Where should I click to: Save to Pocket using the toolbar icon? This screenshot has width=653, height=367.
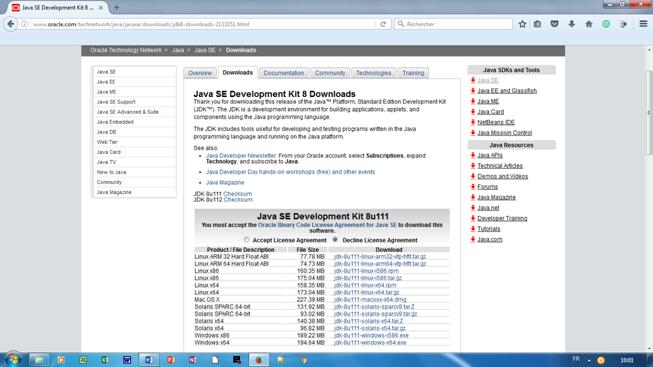554,24
